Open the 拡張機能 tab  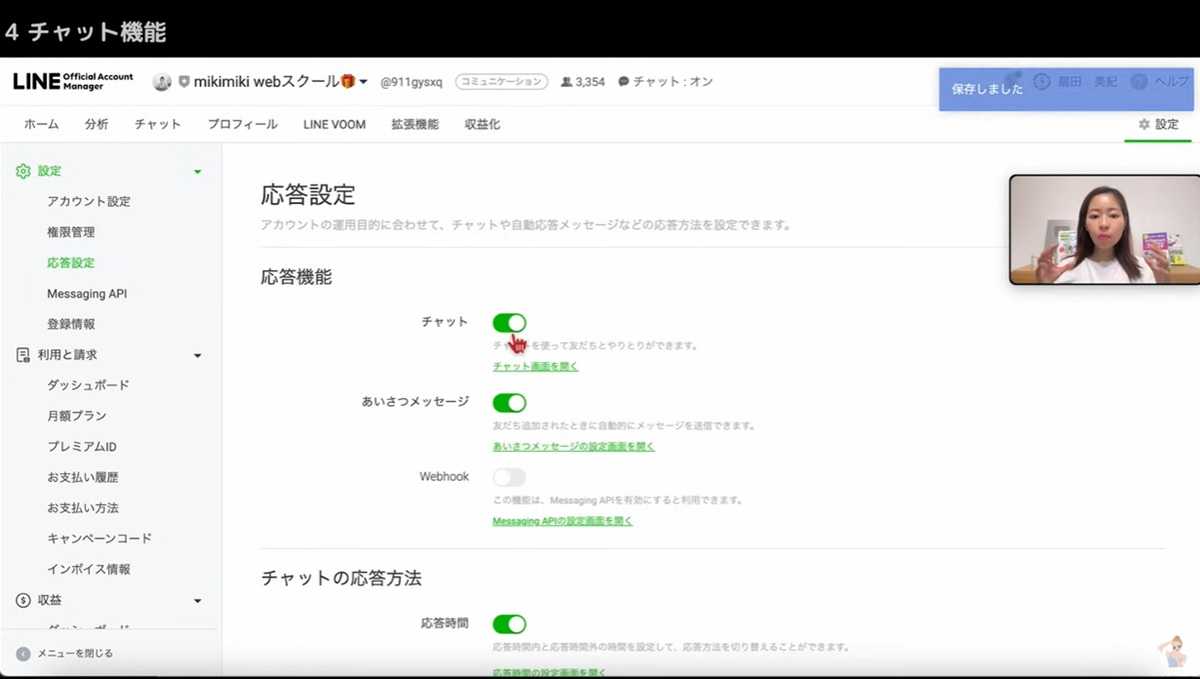pyautogui.click(x=415, y=125)
